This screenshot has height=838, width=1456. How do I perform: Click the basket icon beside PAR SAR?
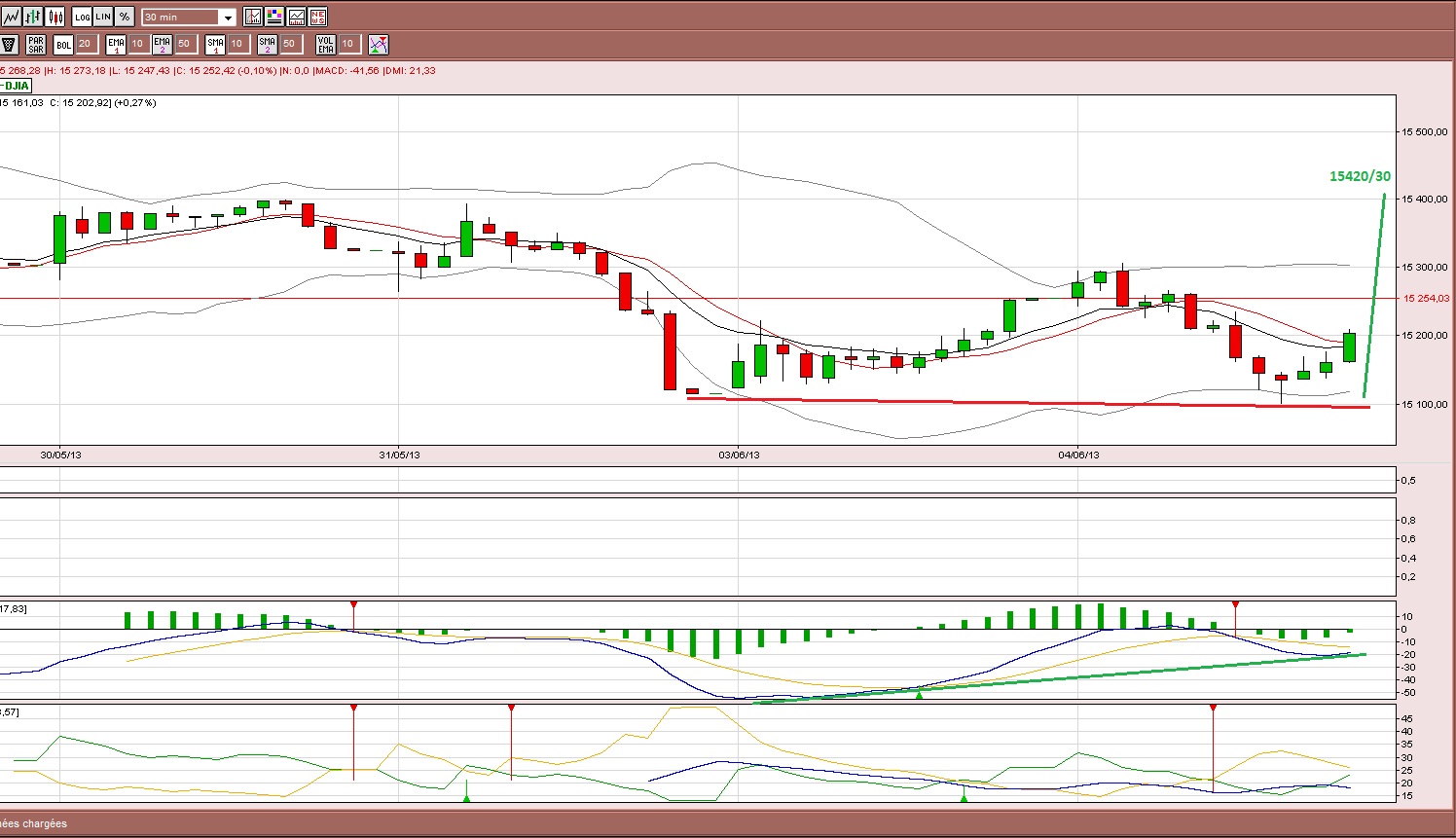(x=10, y=44)
